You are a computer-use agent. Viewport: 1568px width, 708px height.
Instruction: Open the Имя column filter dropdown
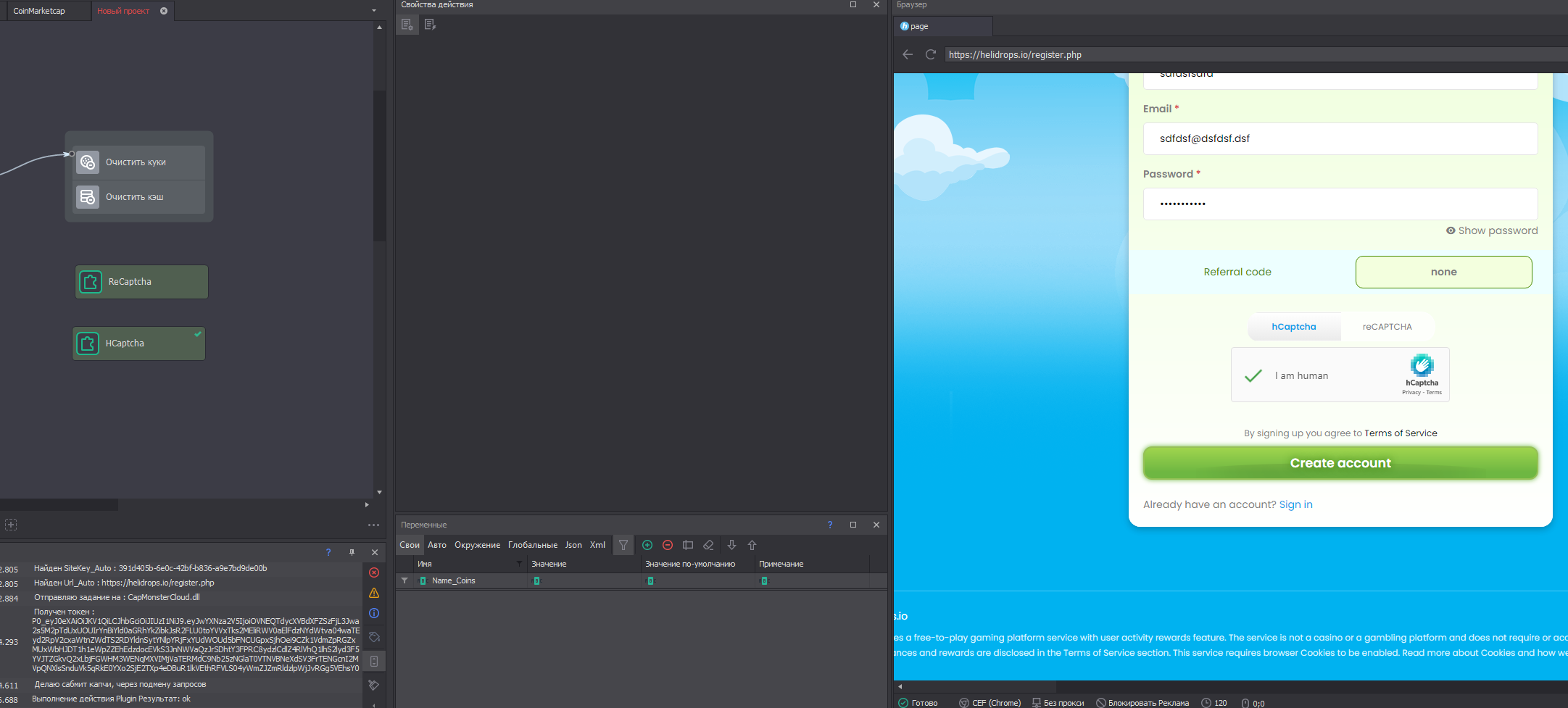(519, 564)
